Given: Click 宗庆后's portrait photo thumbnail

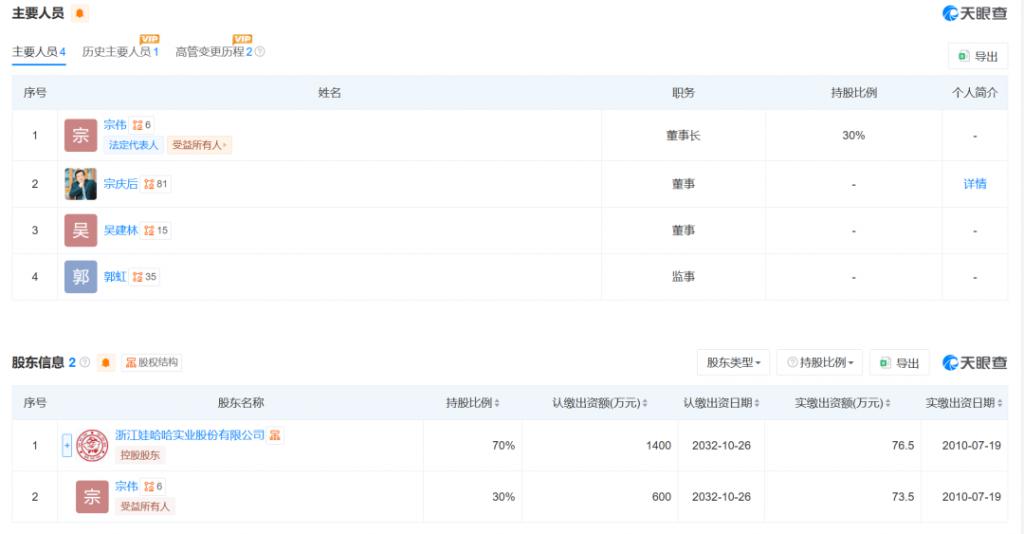Looking at the screenshot, I should pos(81,184).
